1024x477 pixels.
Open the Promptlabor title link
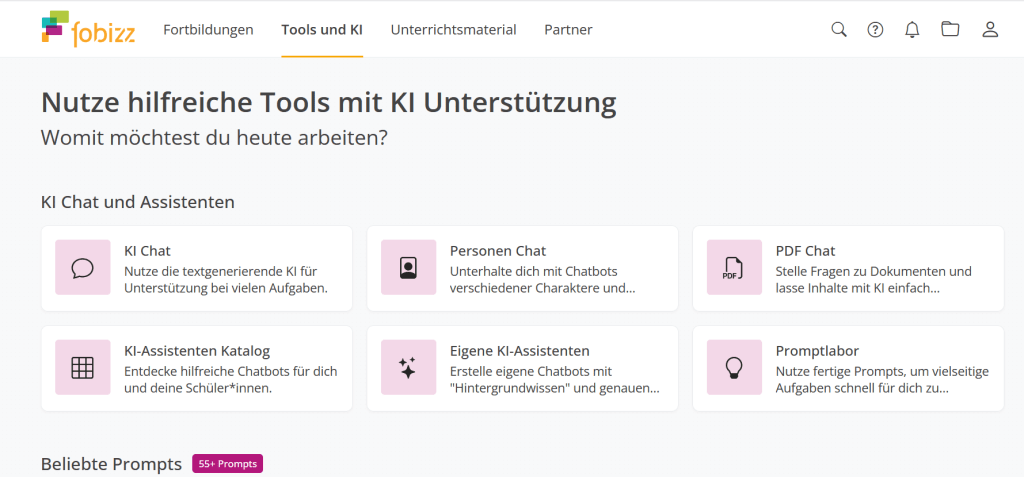pos(817,351)
